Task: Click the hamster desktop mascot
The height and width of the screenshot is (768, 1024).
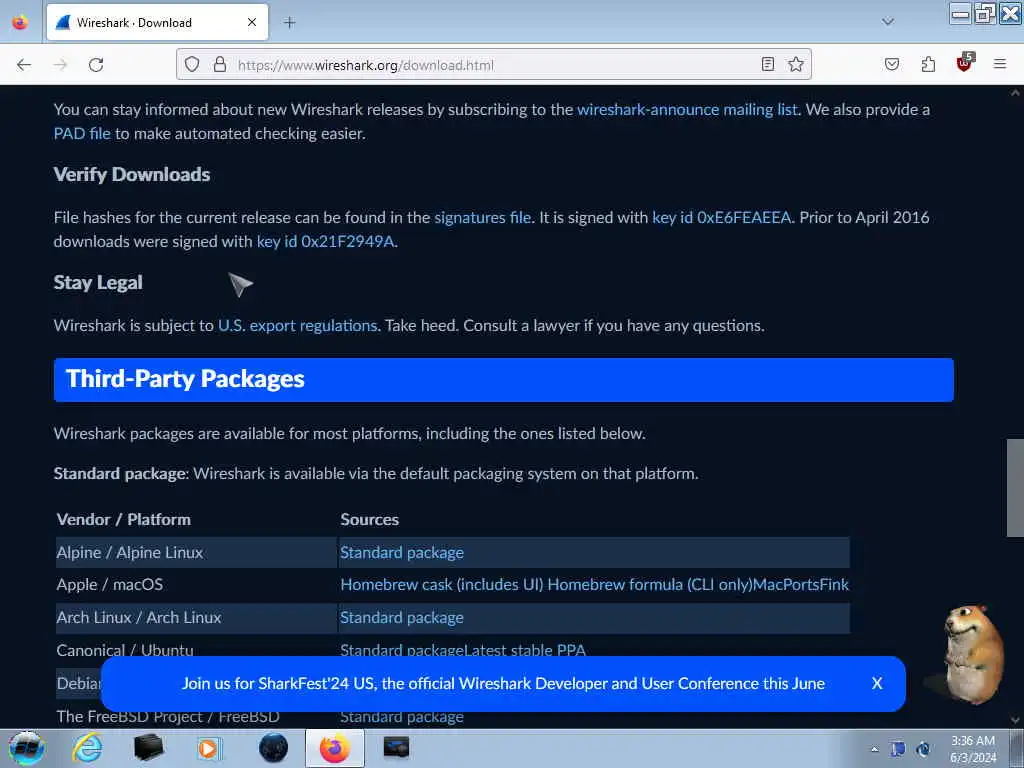Action: pyautogui.click(x=971, y=653)
